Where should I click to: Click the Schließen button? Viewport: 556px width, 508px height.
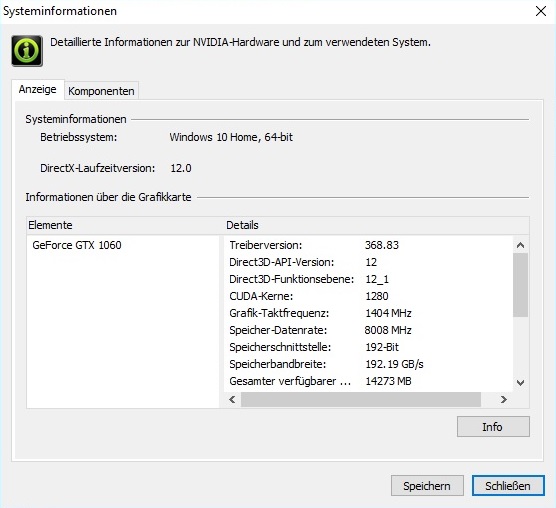tap(508, 485)
